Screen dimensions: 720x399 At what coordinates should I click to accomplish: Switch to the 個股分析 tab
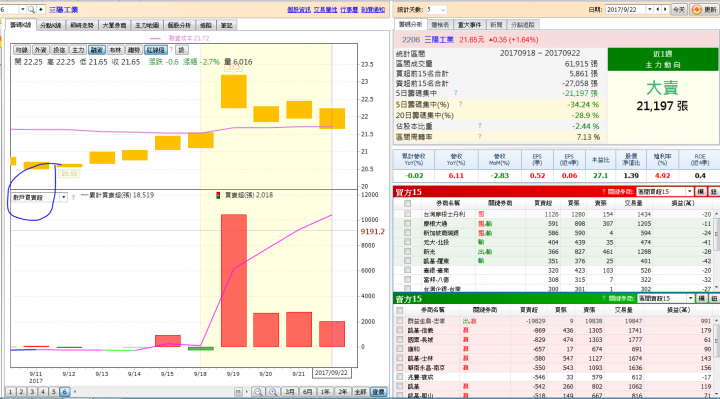pyautogui.click(x=179, y=25)
